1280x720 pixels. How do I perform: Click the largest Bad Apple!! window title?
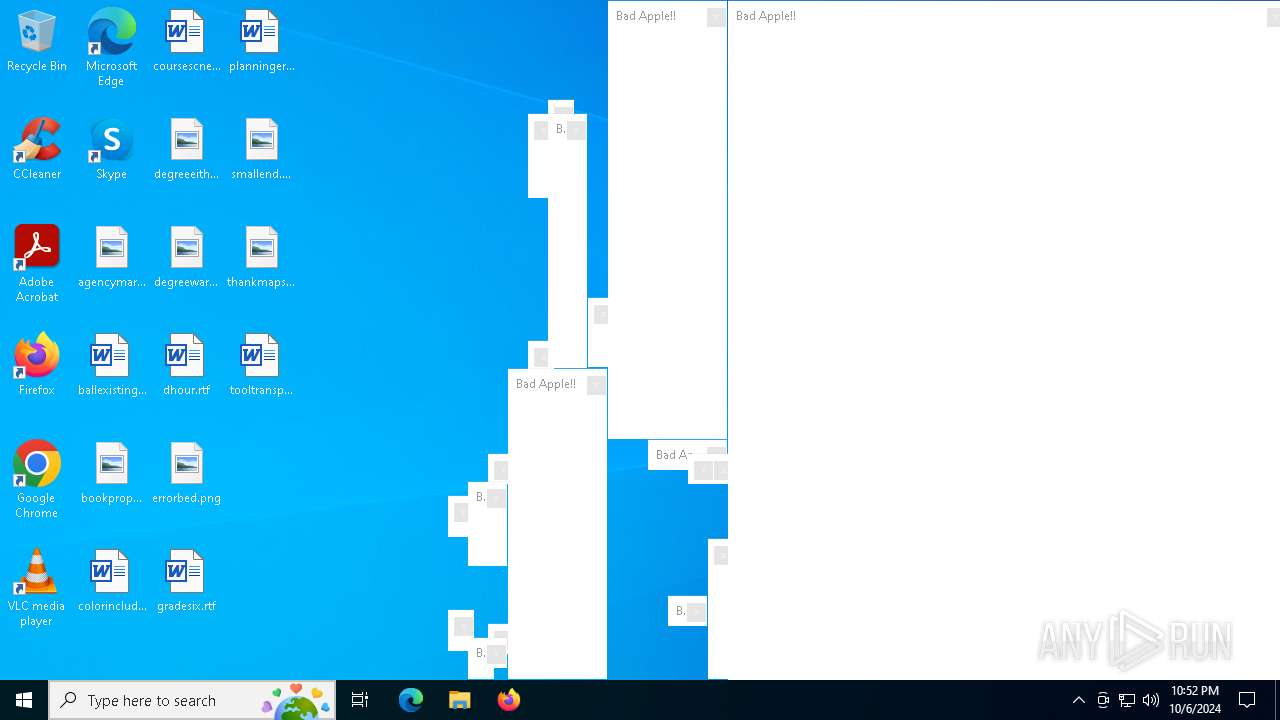click(766, 16)
